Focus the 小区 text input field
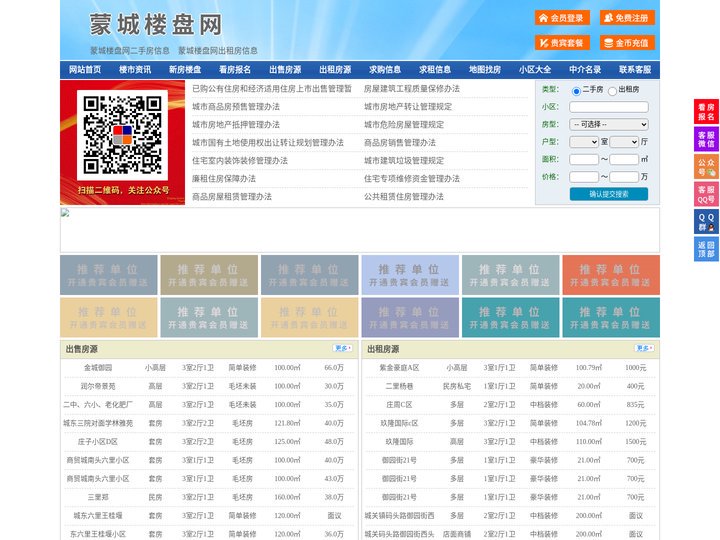Viewport: 720px width, 540px height. coord(609,107)
